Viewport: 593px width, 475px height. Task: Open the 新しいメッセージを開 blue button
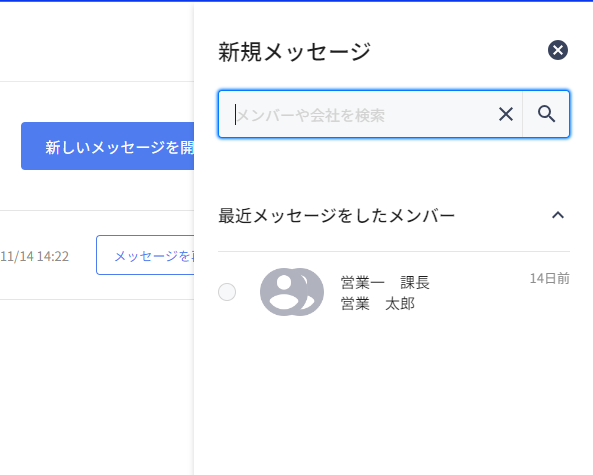click(x=108, y=146)
